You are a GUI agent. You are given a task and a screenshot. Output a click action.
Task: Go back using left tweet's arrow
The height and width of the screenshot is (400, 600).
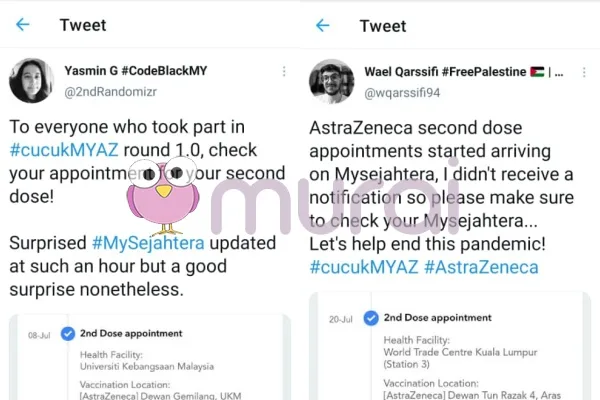[23, 25]
